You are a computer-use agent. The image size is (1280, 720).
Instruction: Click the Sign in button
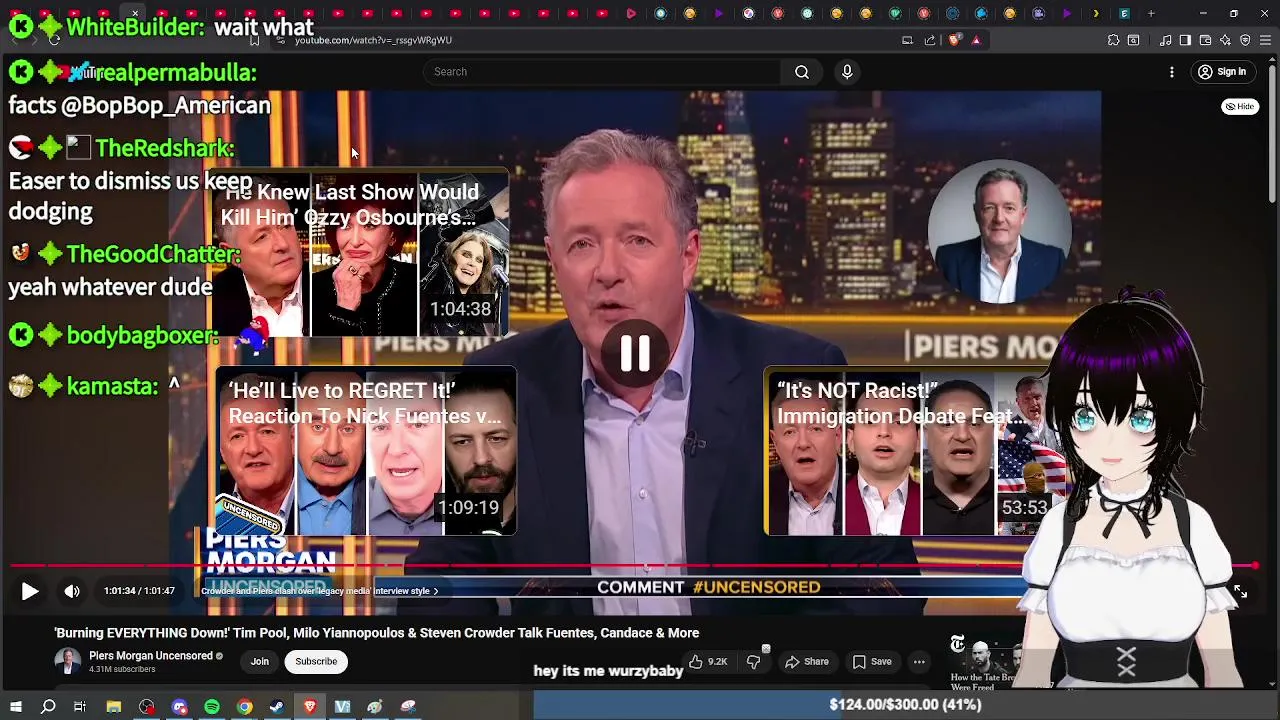click(1222, 72)
